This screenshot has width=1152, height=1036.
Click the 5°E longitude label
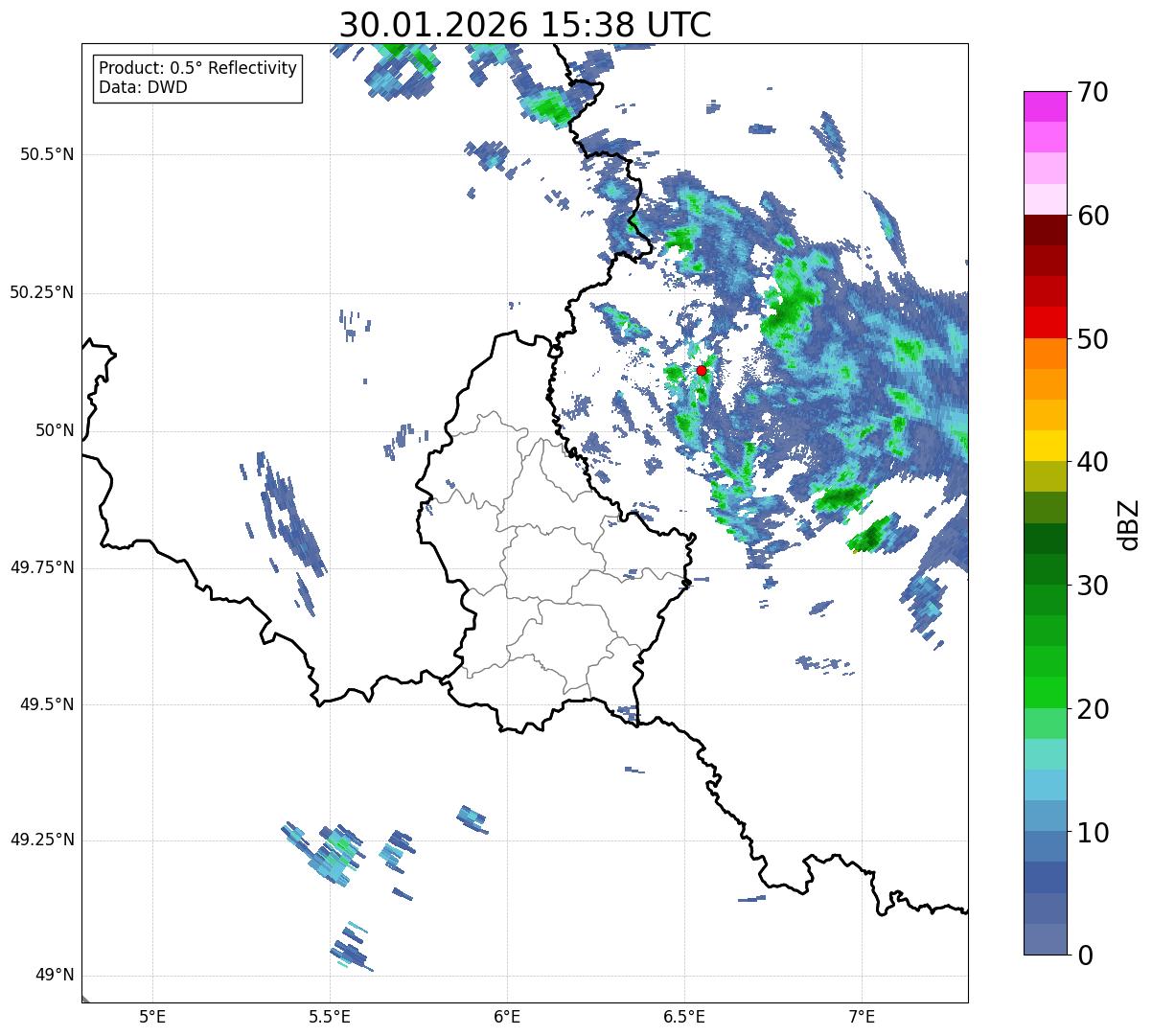click(x=152, y=1016)
